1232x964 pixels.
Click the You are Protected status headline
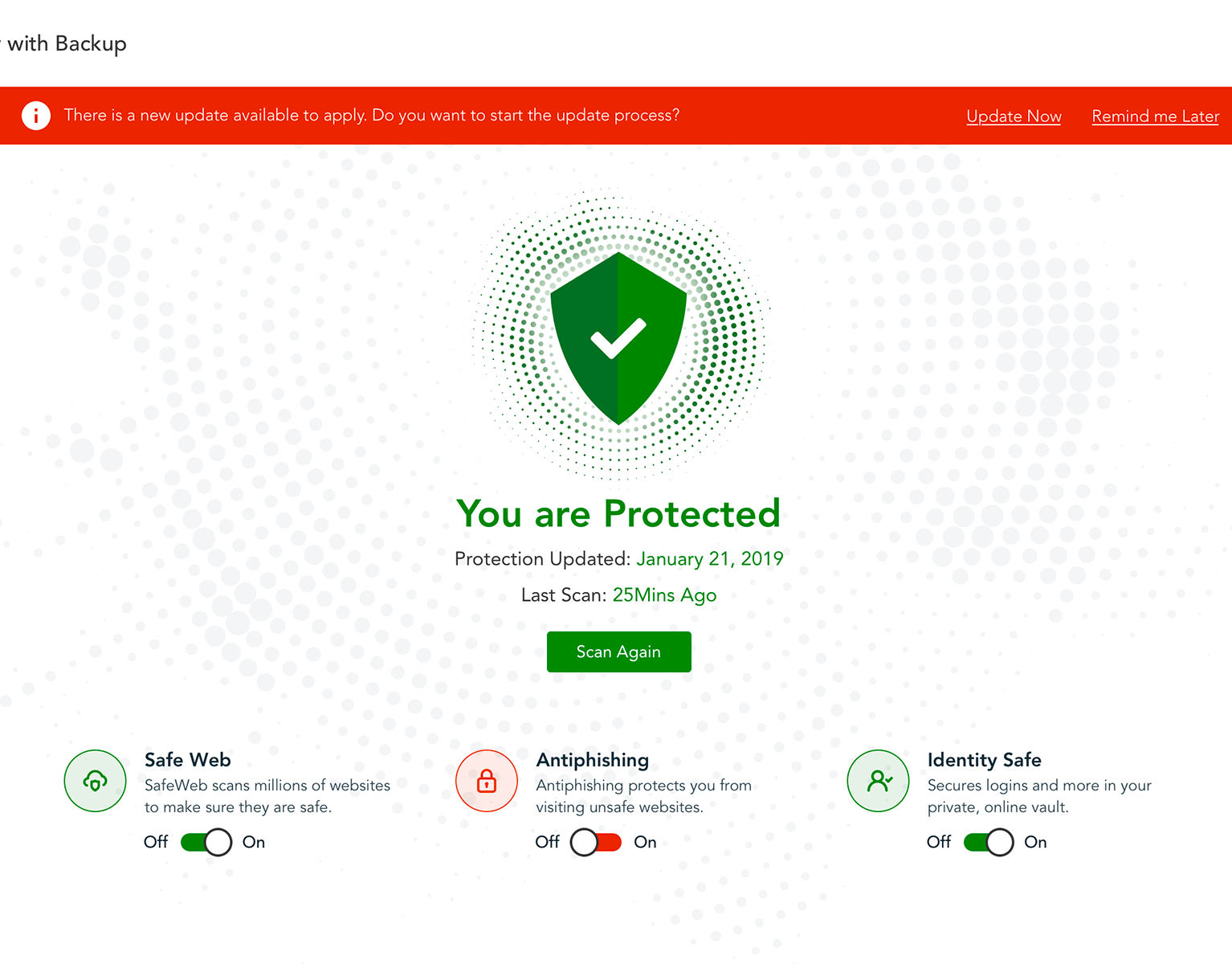(x=618, y=514)
